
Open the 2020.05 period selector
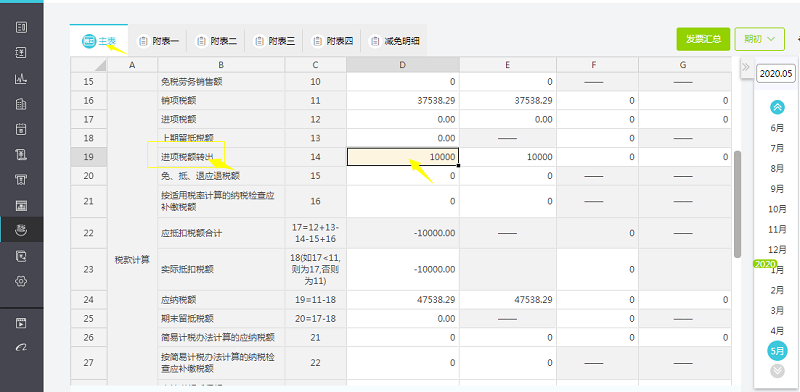tap(776, 73)
